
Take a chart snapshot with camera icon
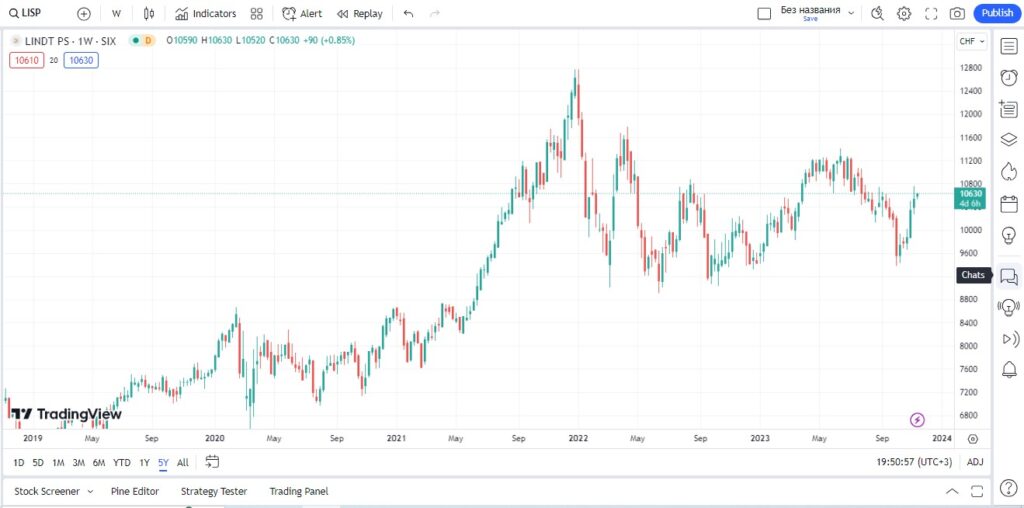tap(957, 13)
